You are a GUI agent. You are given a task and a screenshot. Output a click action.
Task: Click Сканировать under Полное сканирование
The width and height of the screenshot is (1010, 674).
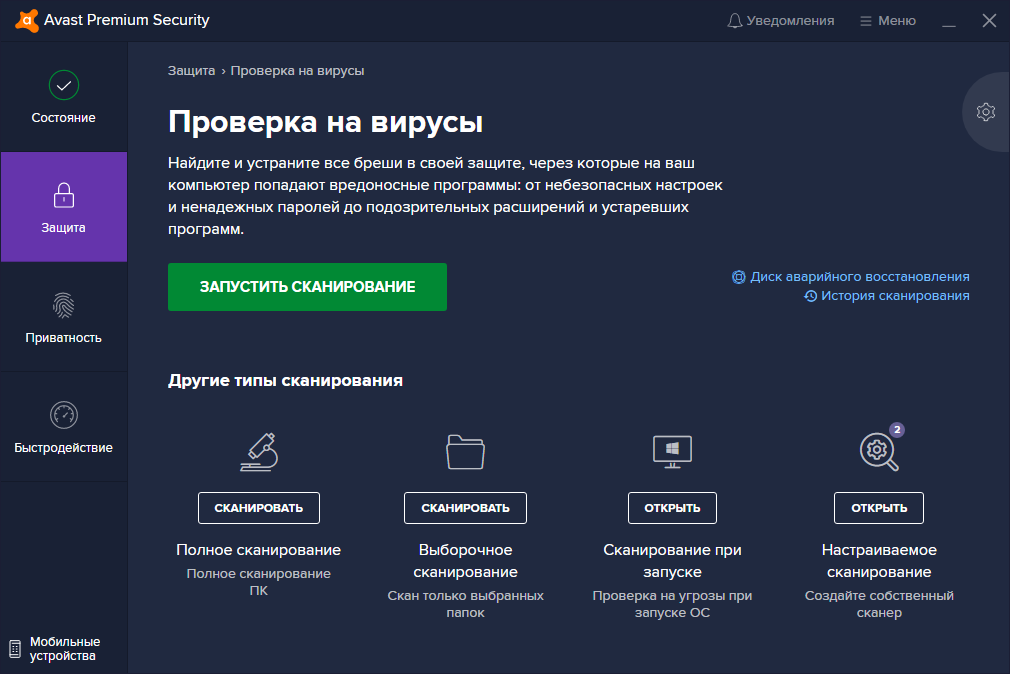click(259, 508)
